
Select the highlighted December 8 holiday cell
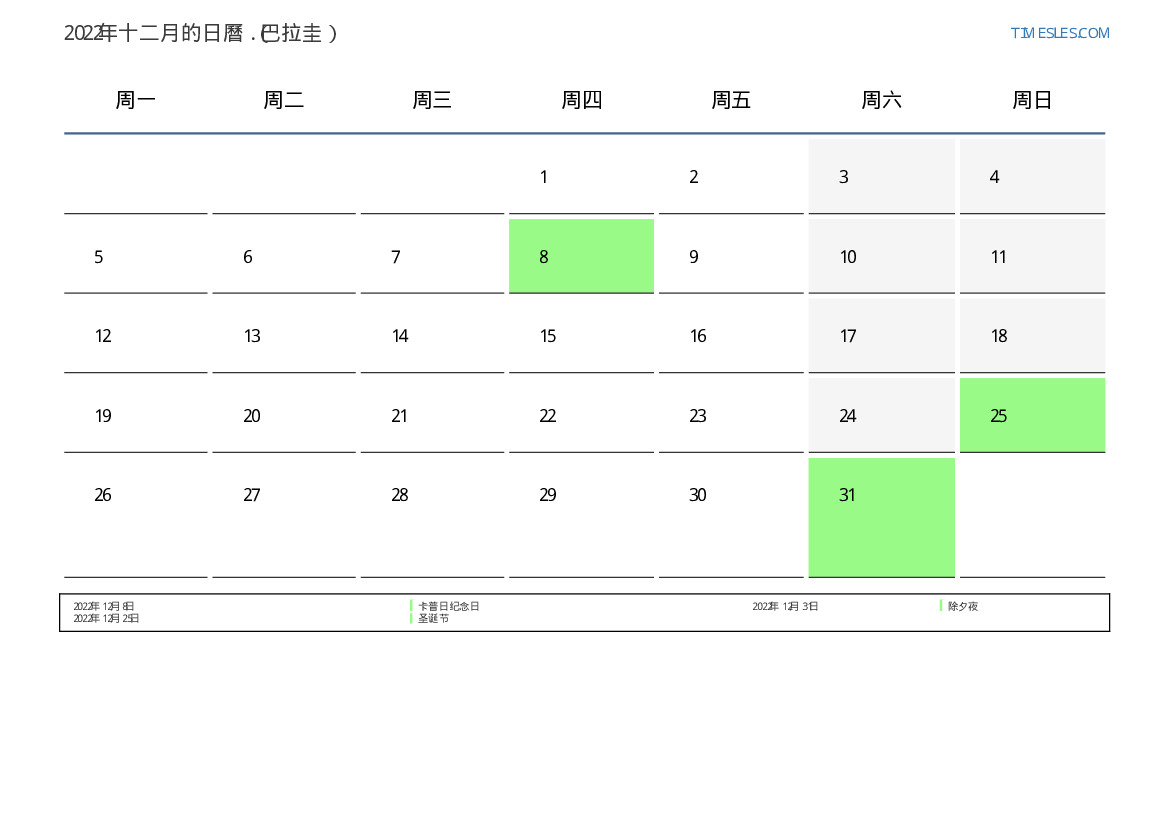[x=581, y=256]
